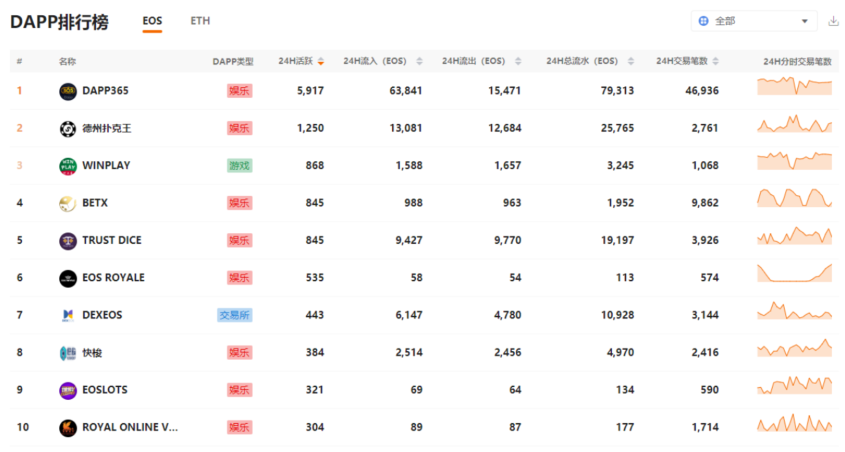View 快梭 24H transaction sparkline chart
Image resolution: width=845 pixels, height=452 pixels.
pyautogui.click(x=794, y=348)
